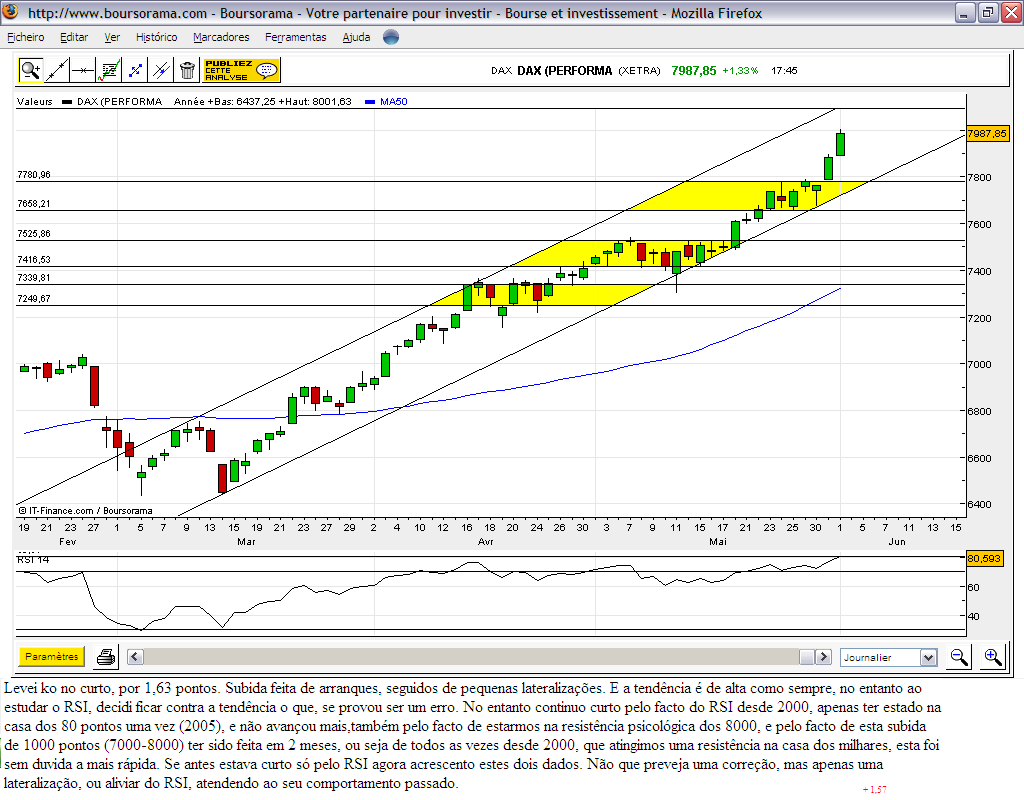
Task: Click the 7525,86 level label
Action: click(x=33, y=233)
